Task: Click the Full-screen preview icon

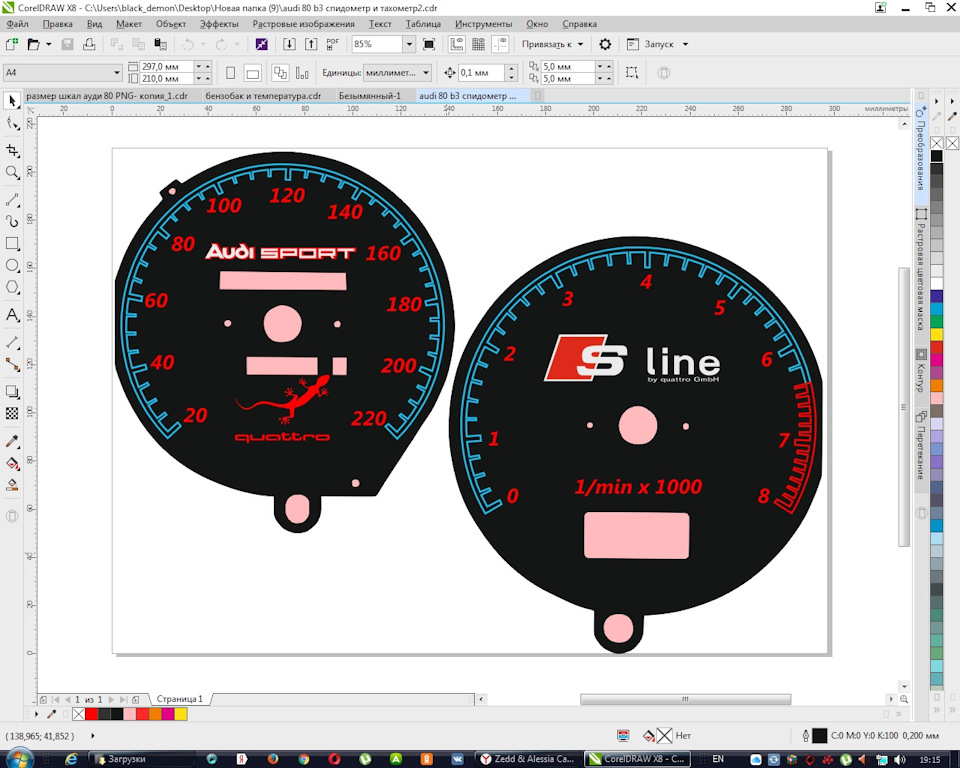Action: pyautogui.click(x=429, y=44)
